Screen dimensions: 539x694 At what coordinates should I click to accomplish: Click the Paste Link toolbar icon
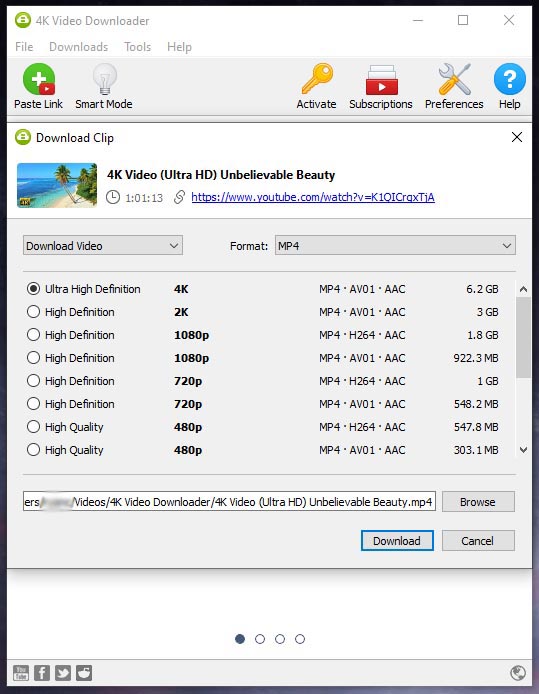point(39,80)
